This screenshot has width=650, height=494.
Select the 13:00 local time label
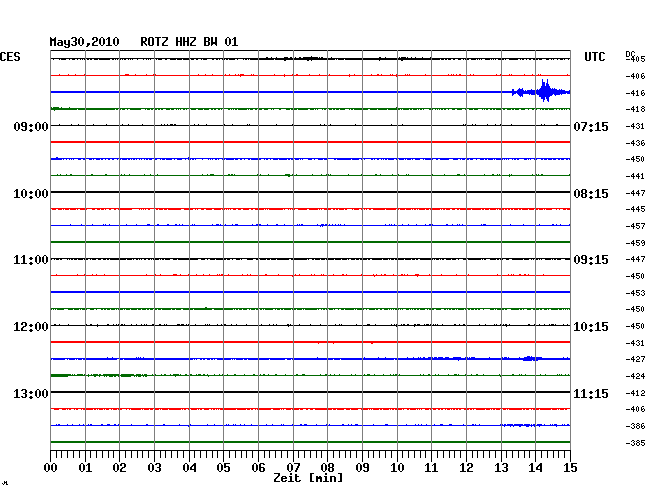click(31, 393)
